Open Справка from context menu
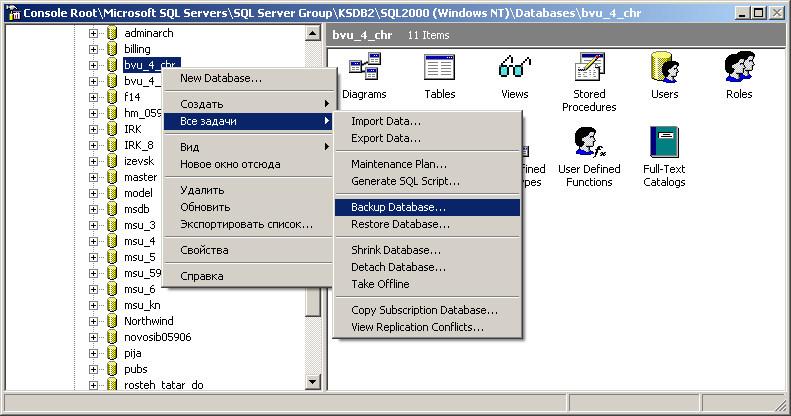 point(248,276)
